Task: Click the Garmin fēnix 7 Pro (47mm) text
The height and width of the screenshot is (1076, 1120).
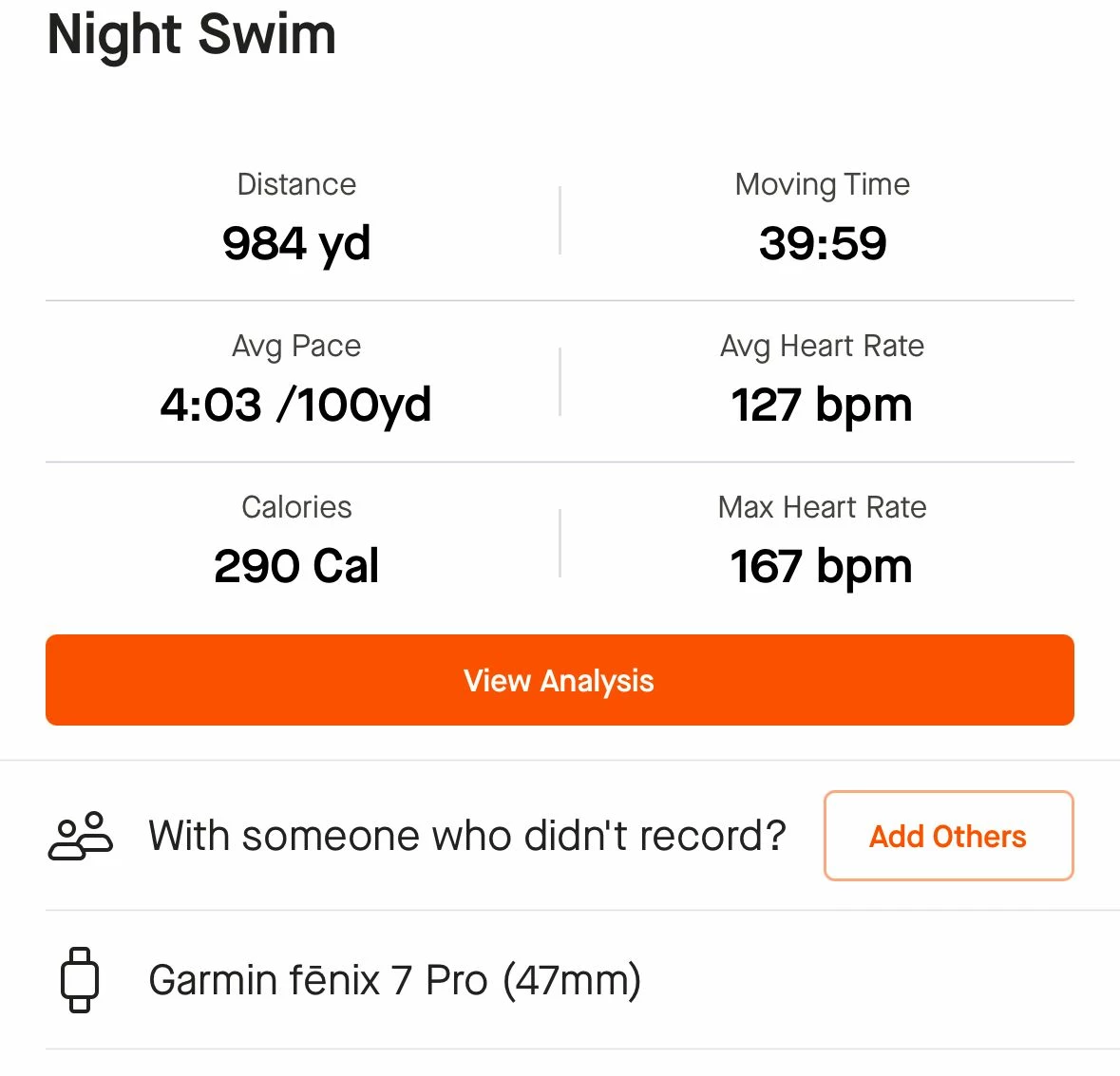Action: [395, 980]
